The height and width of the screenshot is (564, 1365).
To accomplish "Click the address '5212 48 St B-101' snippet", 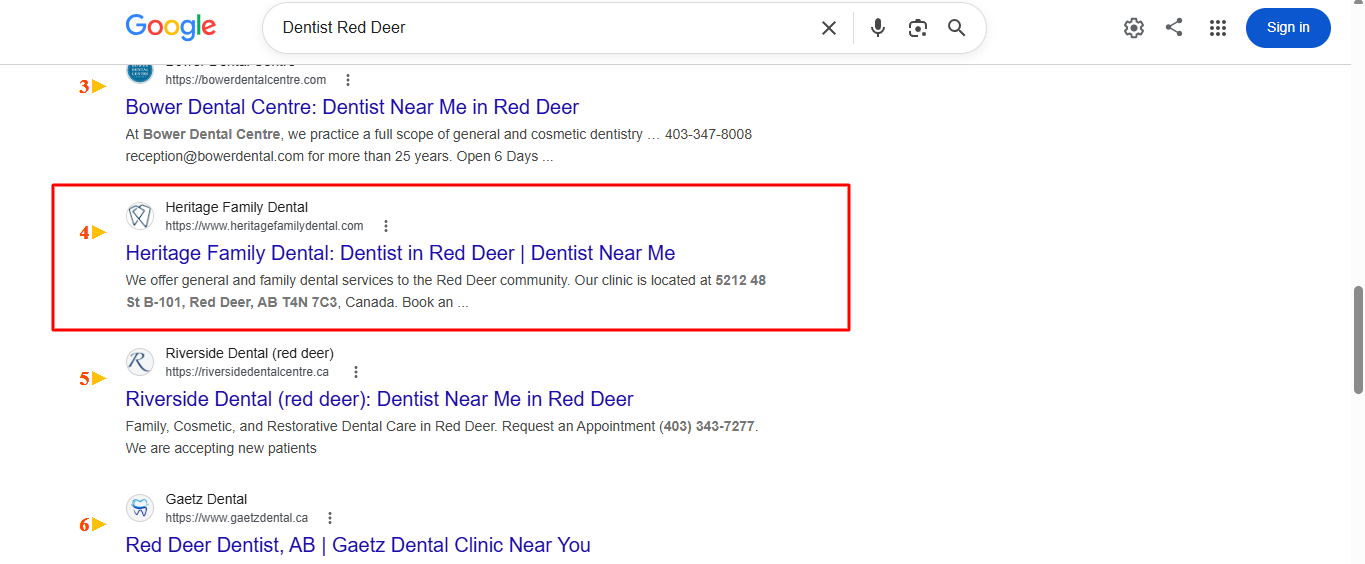I will (446, 291).
